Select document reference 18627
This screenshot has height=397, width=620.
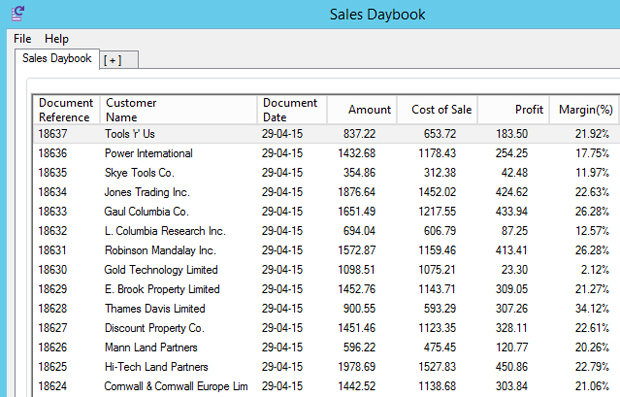pyautogui.click(x=53, y=328)
